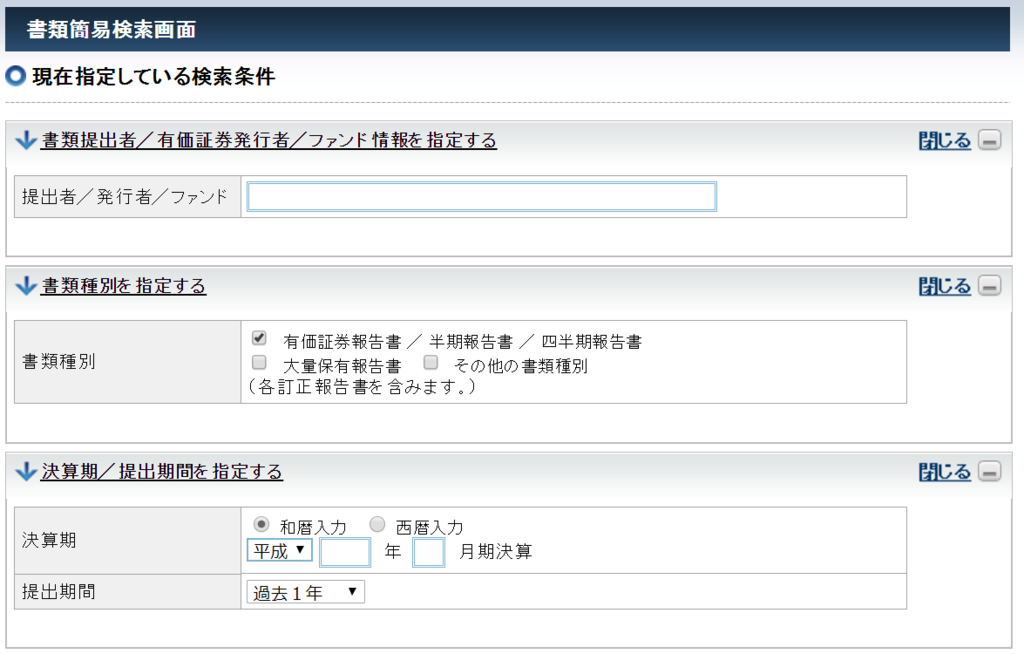This screenshot has width=1024, height=654.
Task: Select the 西暦入力 radio button
Action: pyautogui.click(x=377, y=524)
